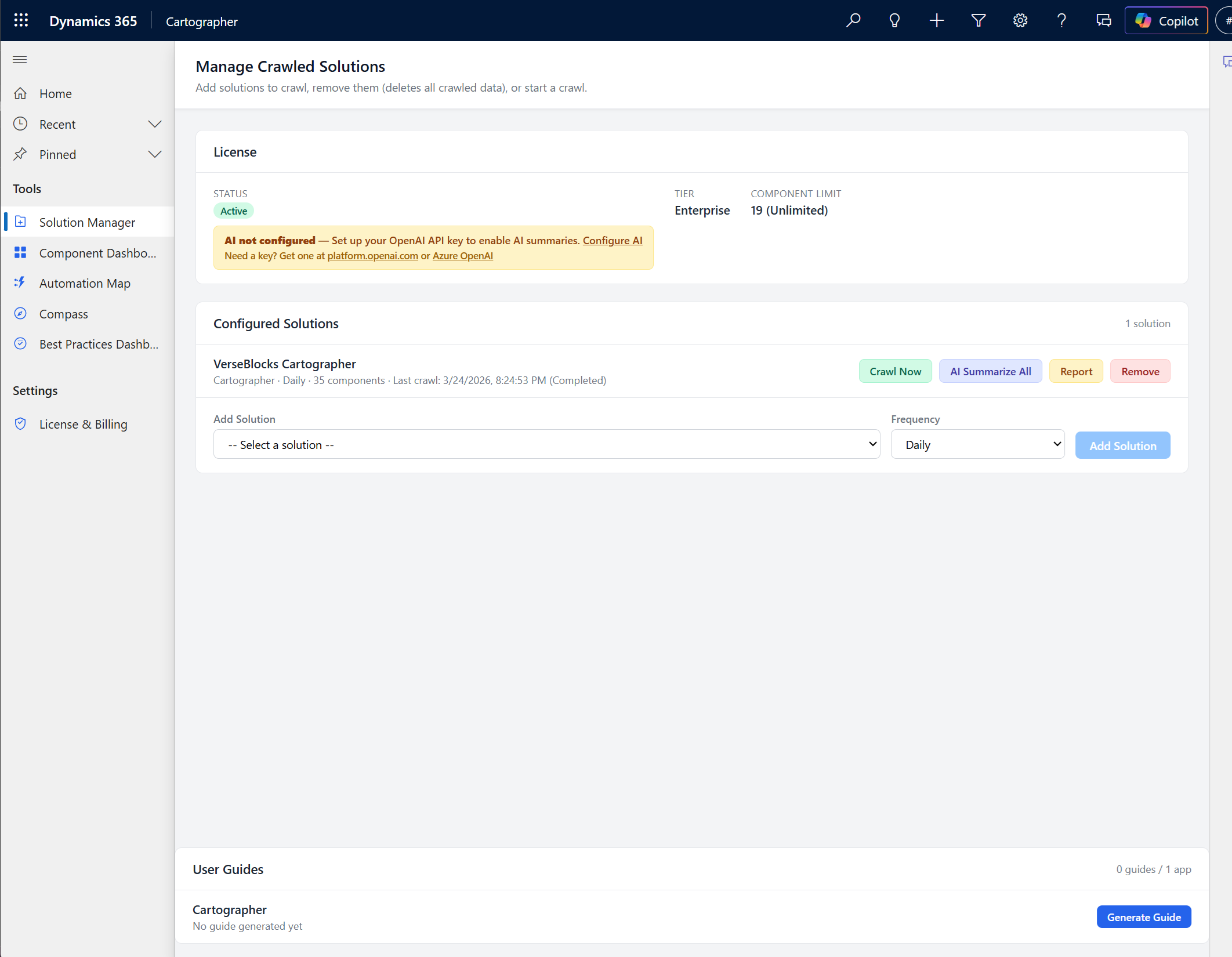Image resolution: width=1232 pixels, height=957 pixels.
Task: Open Compass menu item
Action: pyautogui.click(x=87, y=314)
